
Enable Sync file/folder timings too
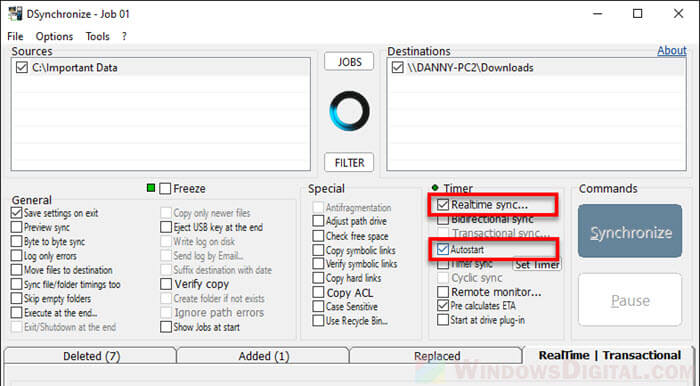click(17, 284)
